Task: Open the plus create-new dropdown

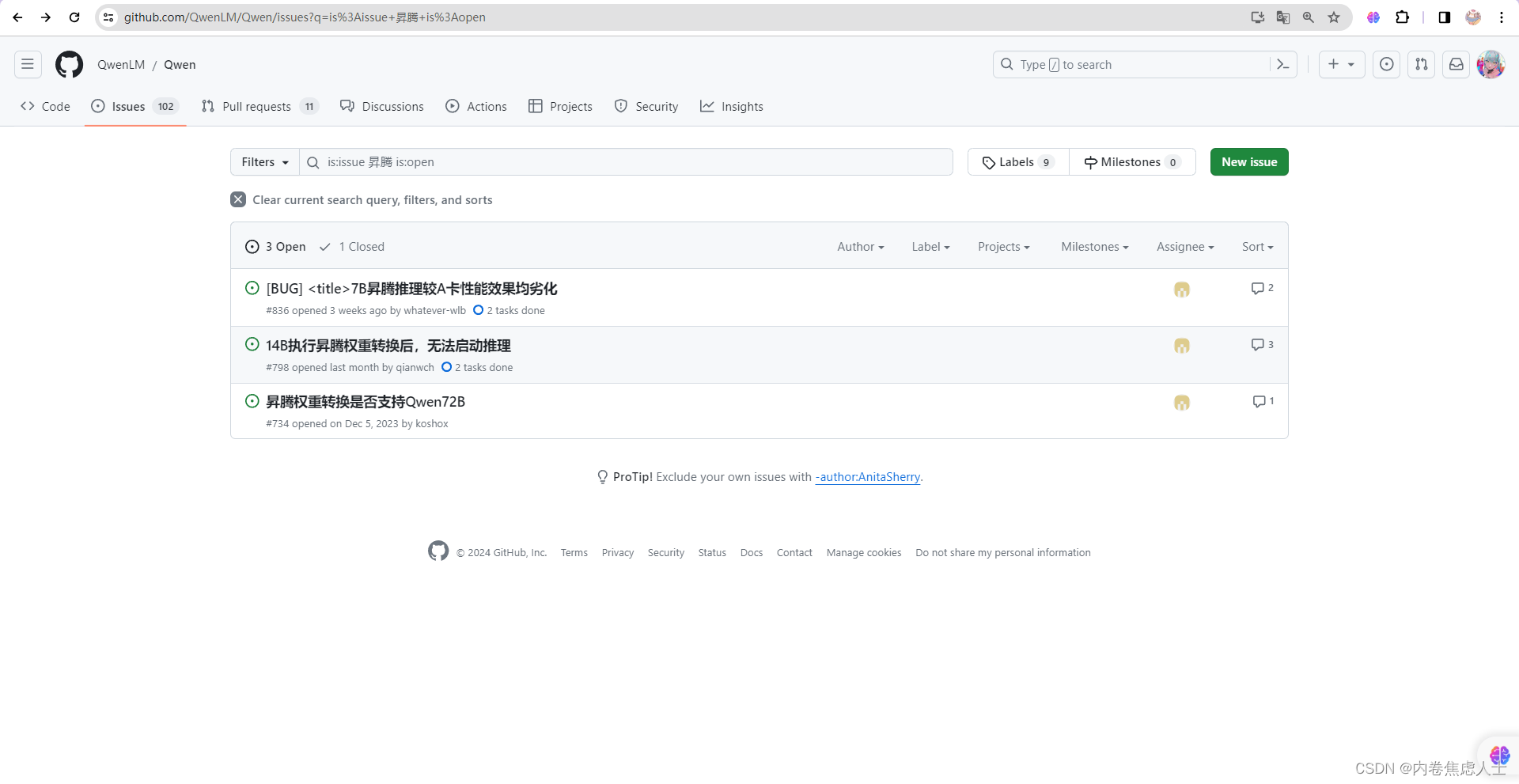Action: click(x=1342, y=65)
